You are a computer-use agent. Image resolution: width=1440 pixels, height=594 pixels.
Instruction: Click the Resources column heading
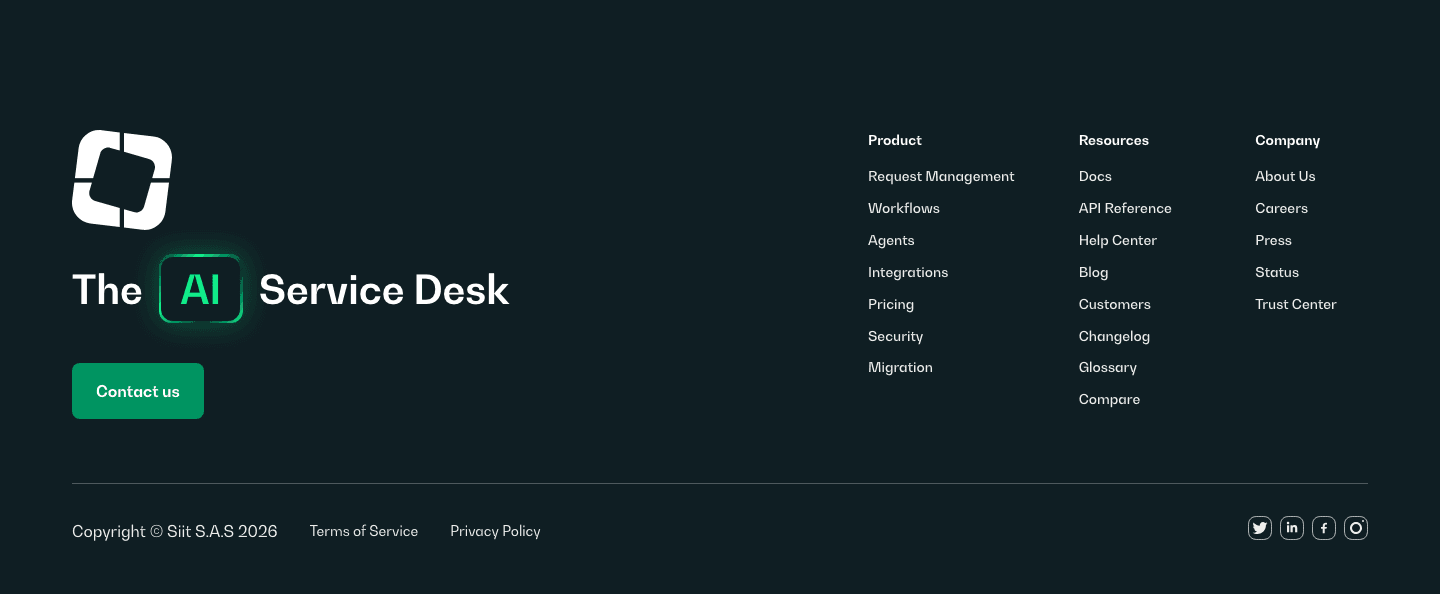1114,140
